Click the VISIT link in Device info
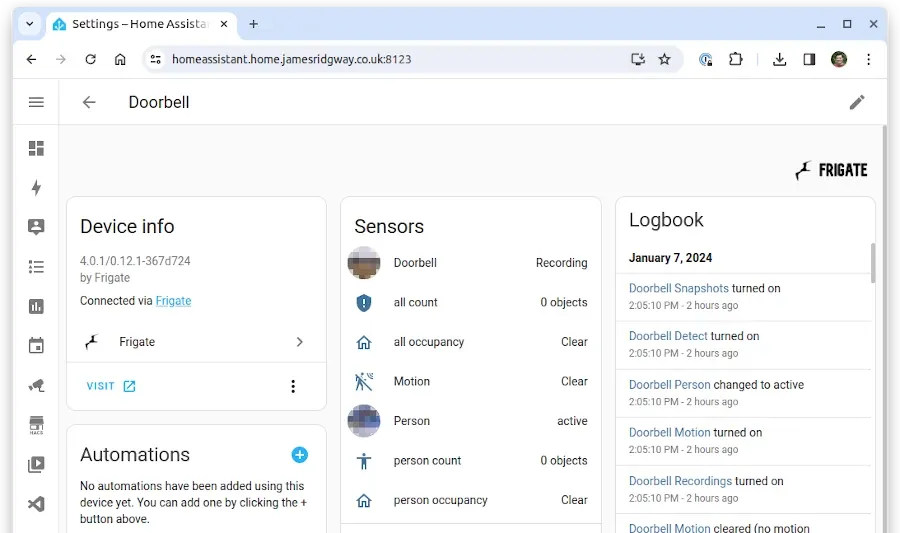900x533 pixels. click(x=111, y=386)
